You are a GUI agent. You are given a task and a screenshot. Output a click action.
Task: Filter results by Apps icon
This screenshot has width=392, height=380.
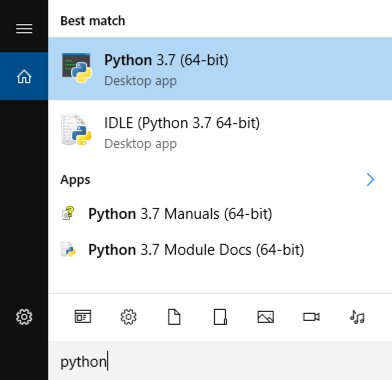coord(83,317)
